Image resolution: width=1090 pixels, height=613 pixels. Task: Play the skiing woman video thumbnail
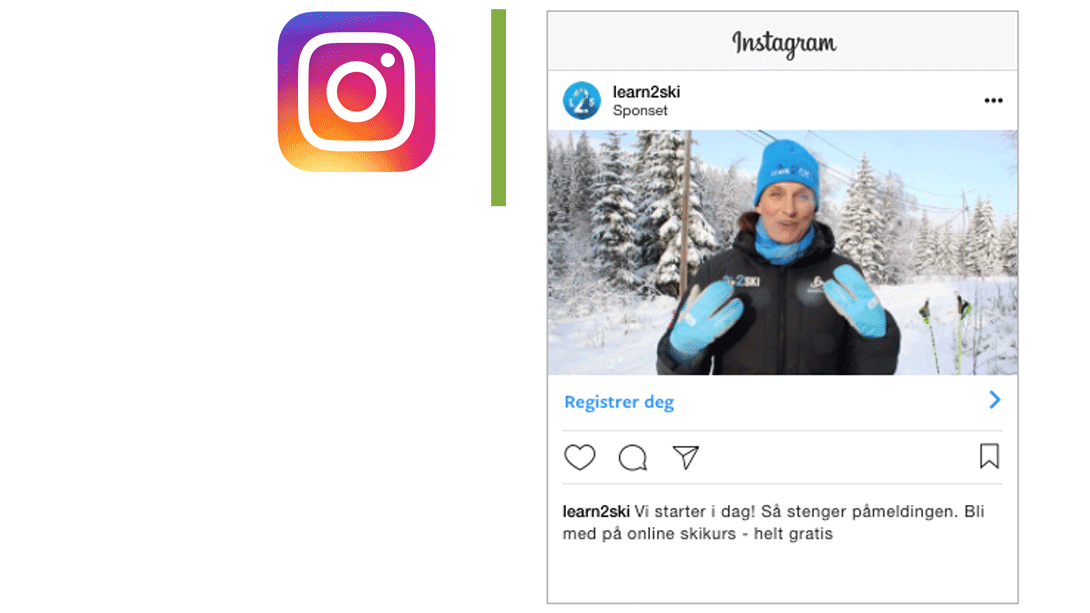coord(782,252)
